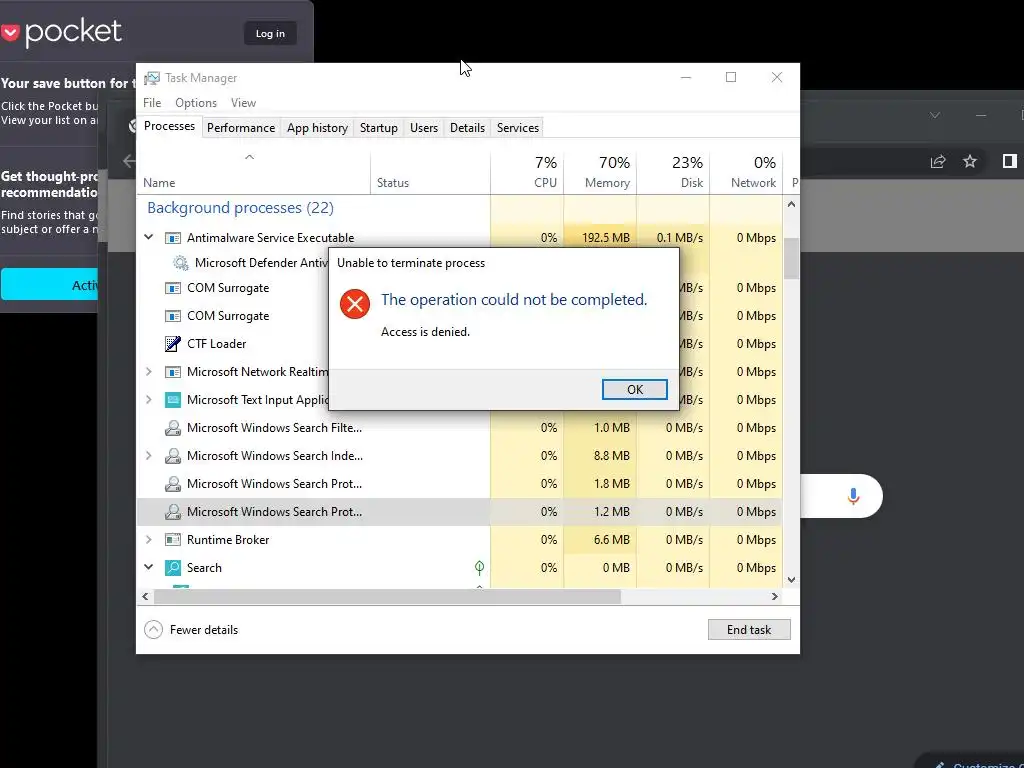Viewport: 1024px width, 768px height.
Task: Click the horizontal scrollbar thumb
Action: click(387, 596)
